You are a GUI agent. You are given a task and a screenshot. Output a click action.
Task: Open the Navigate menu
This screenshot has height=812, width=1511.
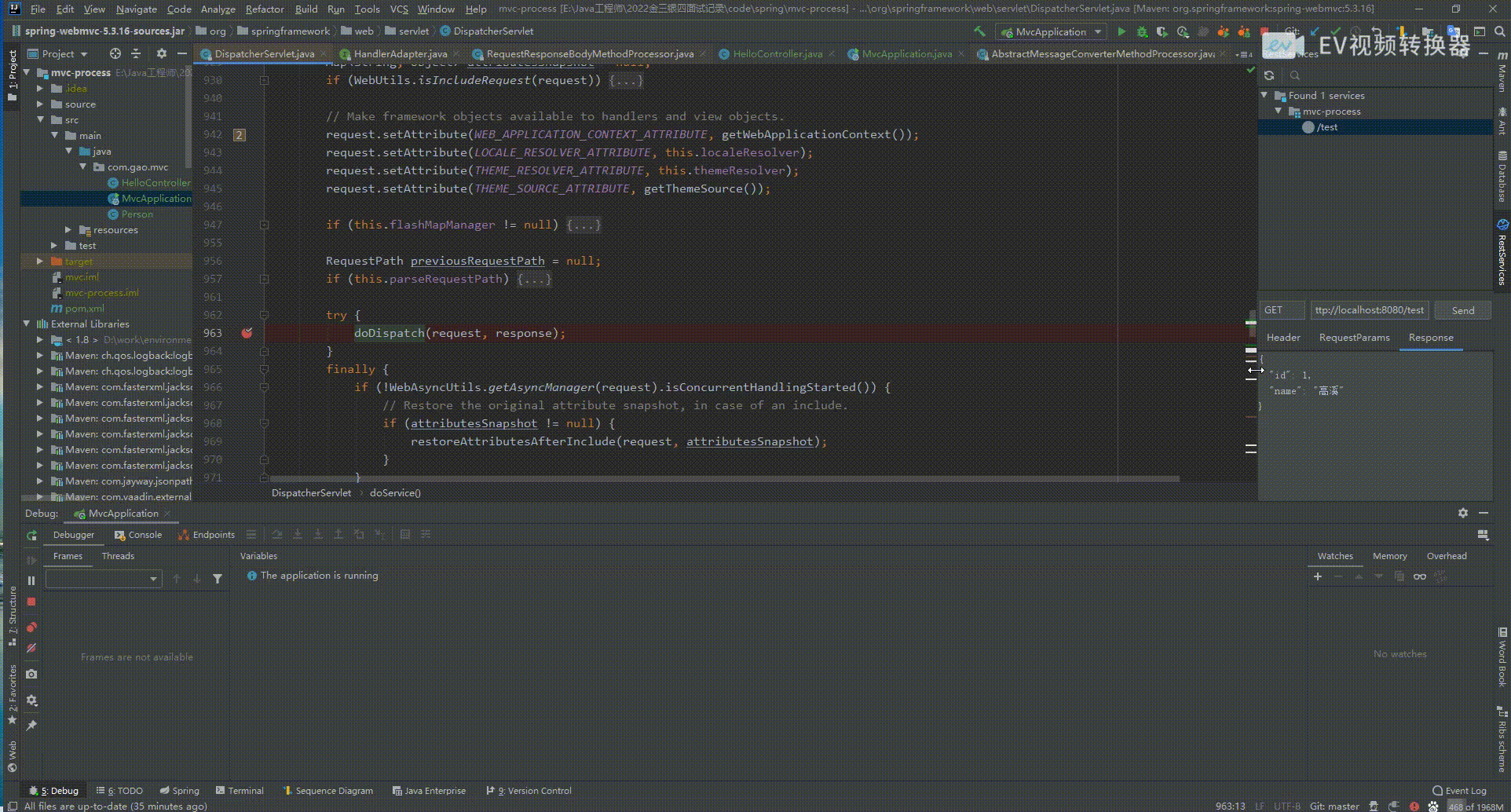point(137,9)
